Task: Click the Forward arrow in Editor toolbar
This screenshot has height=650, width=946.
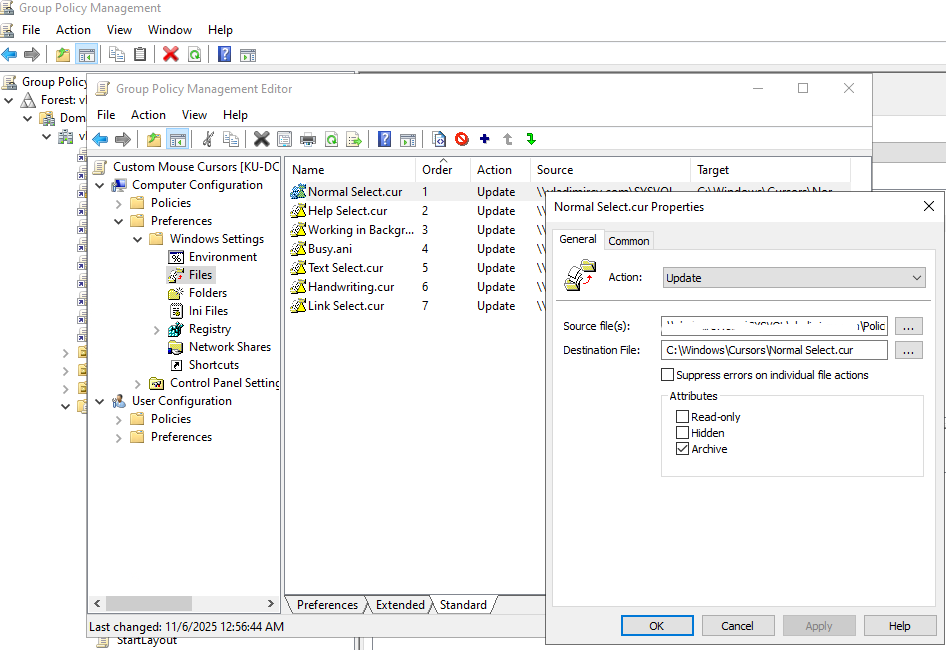Action: (x=123, y=139)
